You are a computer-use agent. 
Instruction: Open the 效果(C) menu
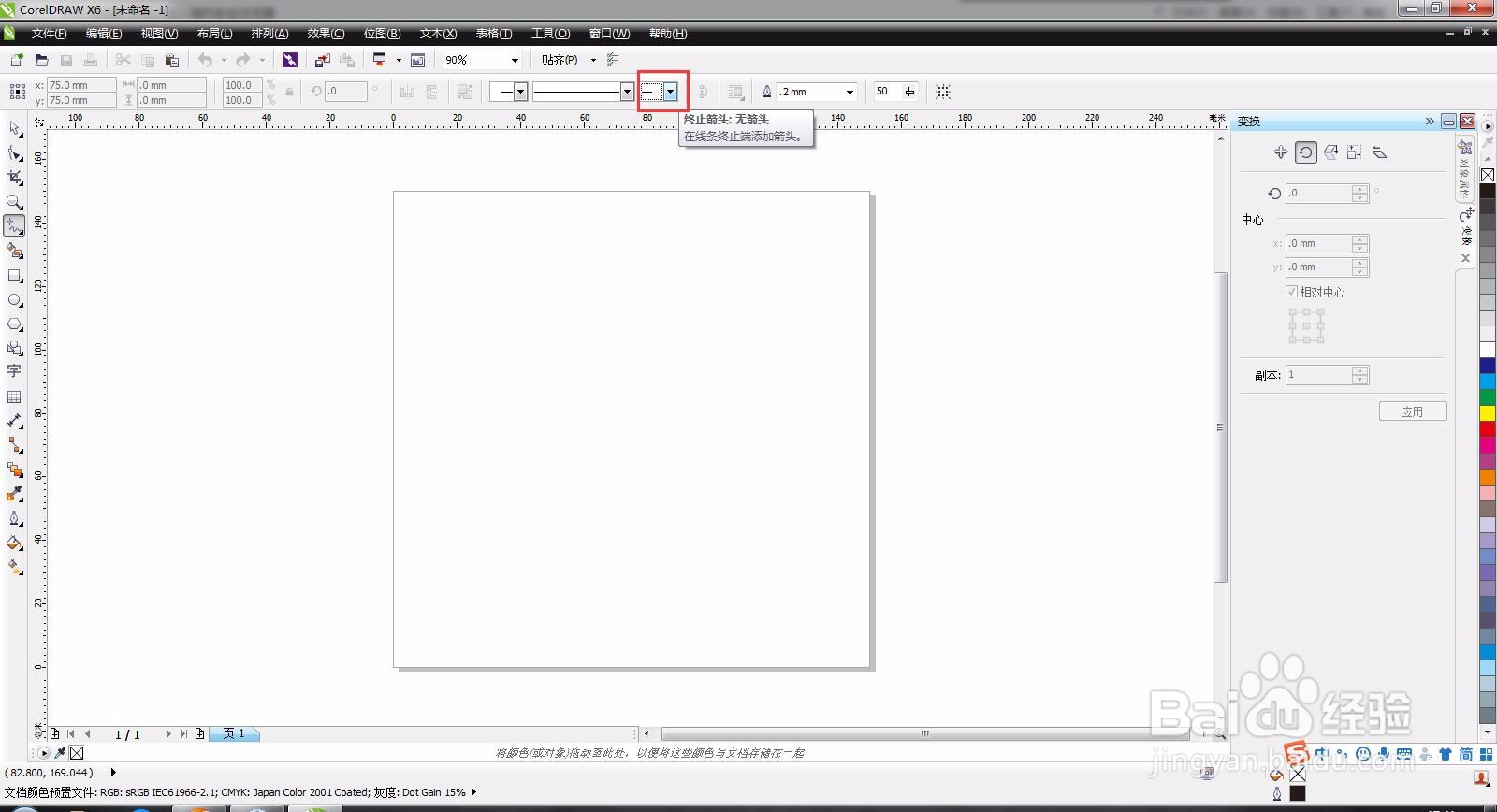326,34
